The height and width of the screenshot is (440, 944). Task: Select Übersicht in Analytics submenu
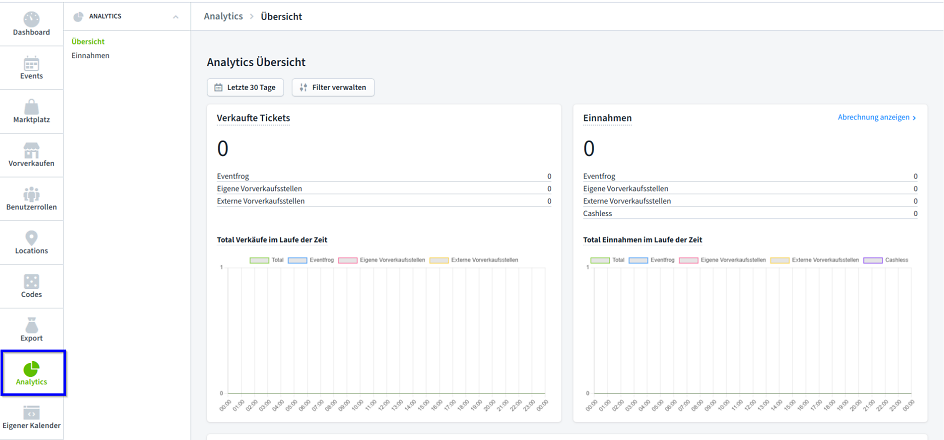click(x=88, y=41)
